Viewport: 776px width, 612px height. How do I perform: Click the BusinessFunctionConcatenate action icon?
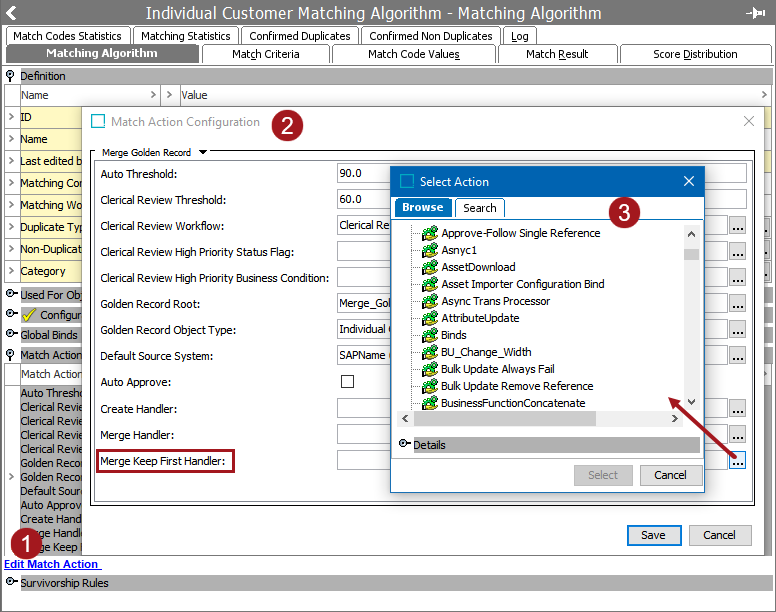click(430, 403)
